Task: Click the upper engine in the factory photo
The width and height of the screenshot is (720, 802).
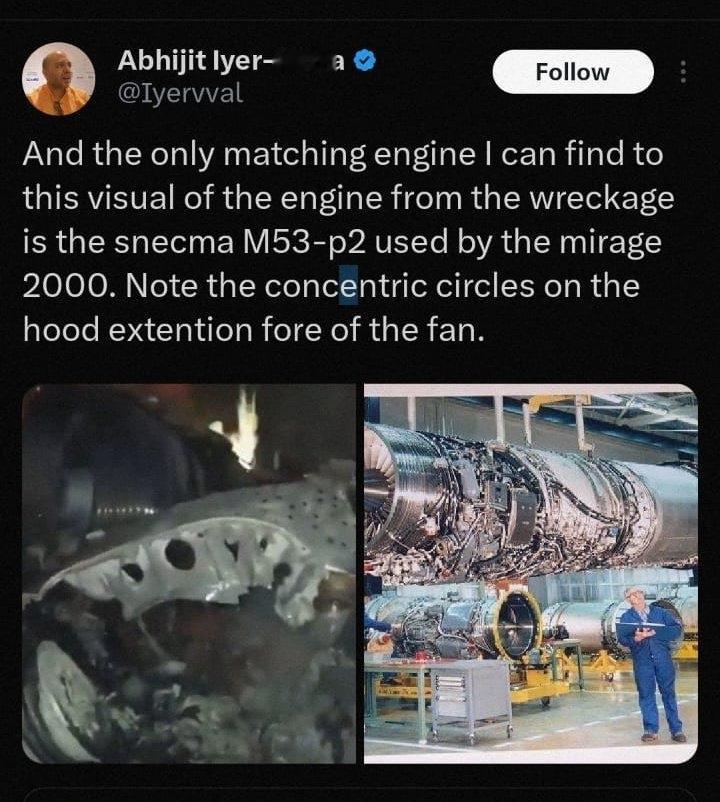Action: pos(532,504)
